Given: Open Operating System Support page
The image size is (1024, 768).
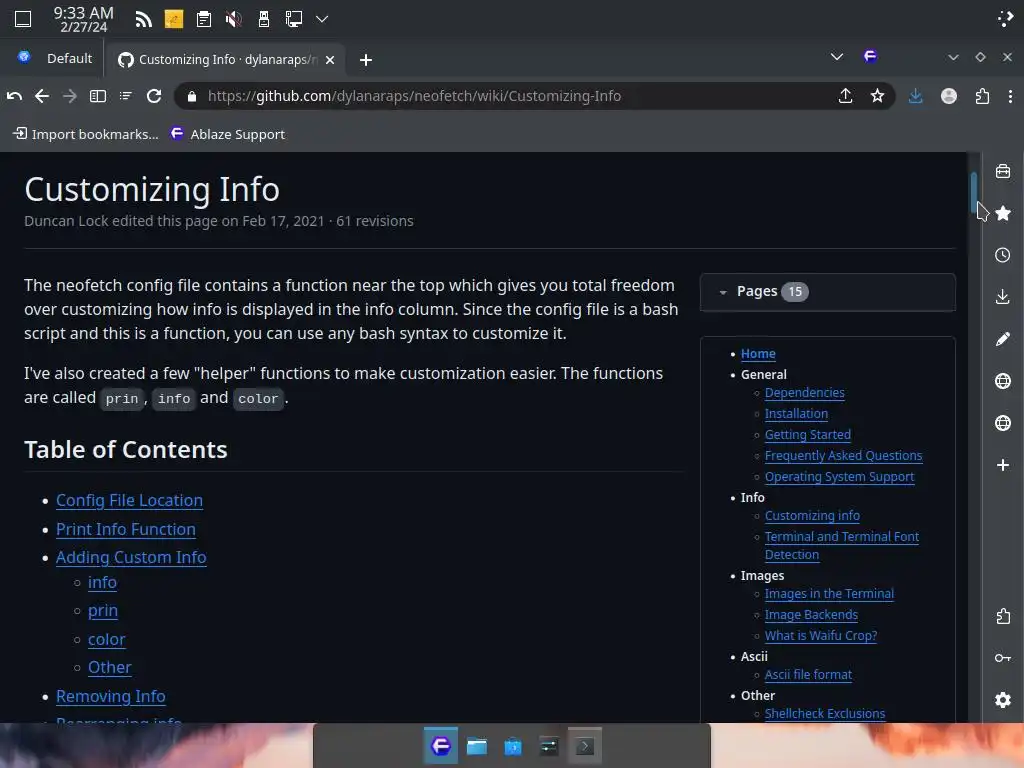Looking at the screenshot, I should pyautogui.click(x=839, y=477).
